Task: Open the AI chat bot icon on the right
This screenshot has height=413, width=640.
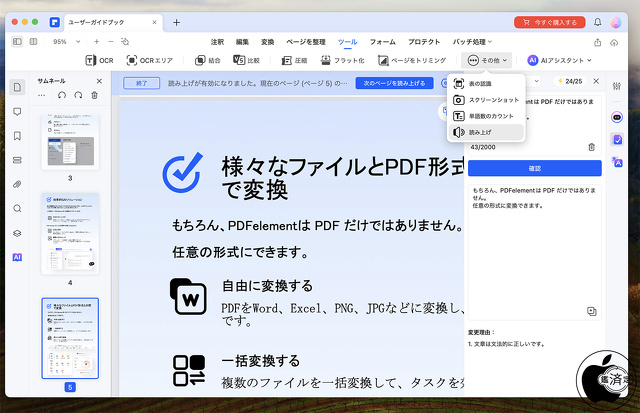Action: click(617, 118)
